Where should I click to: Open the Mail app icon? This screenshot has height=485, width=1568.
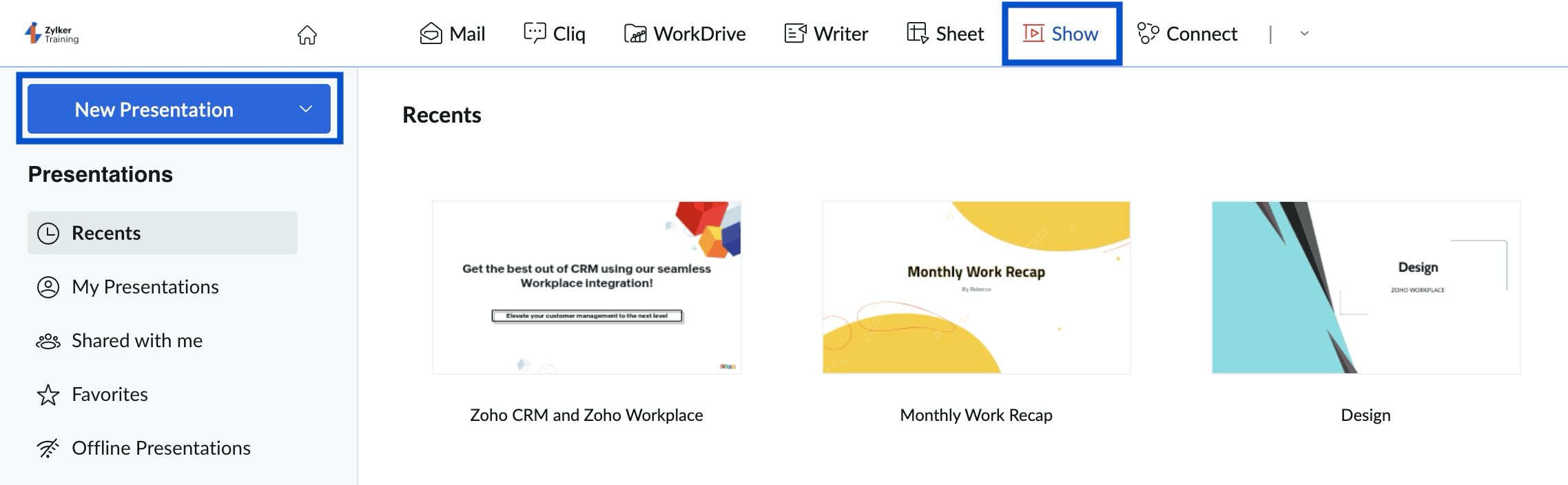[x=429, y=33]
